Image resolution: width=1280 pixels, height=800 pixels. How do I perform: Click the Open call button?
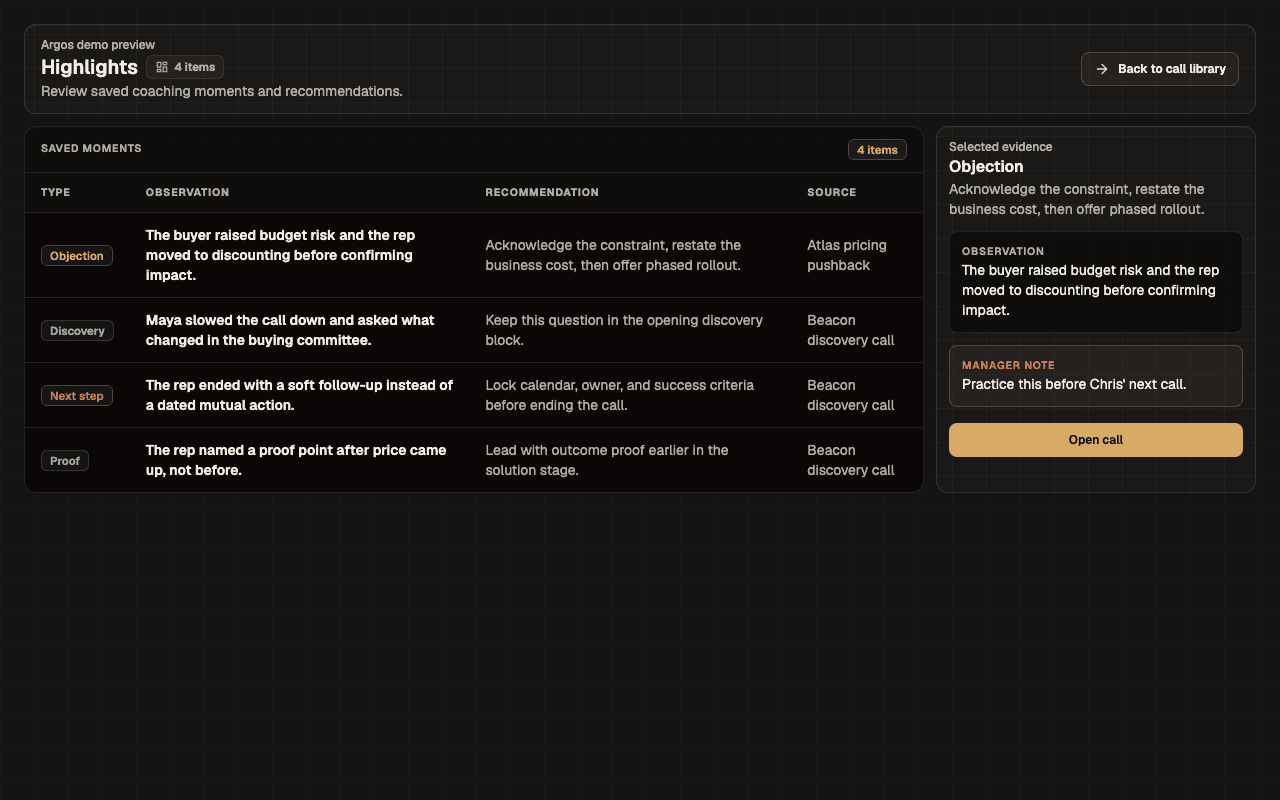coord(1096,440)
